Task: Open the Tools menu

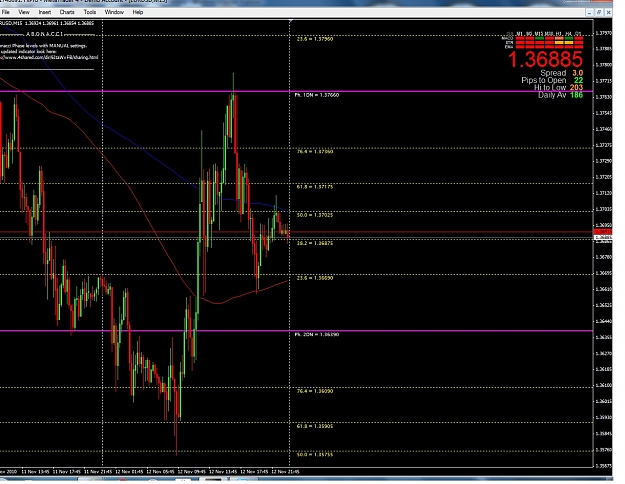Action: coord(90,12)
